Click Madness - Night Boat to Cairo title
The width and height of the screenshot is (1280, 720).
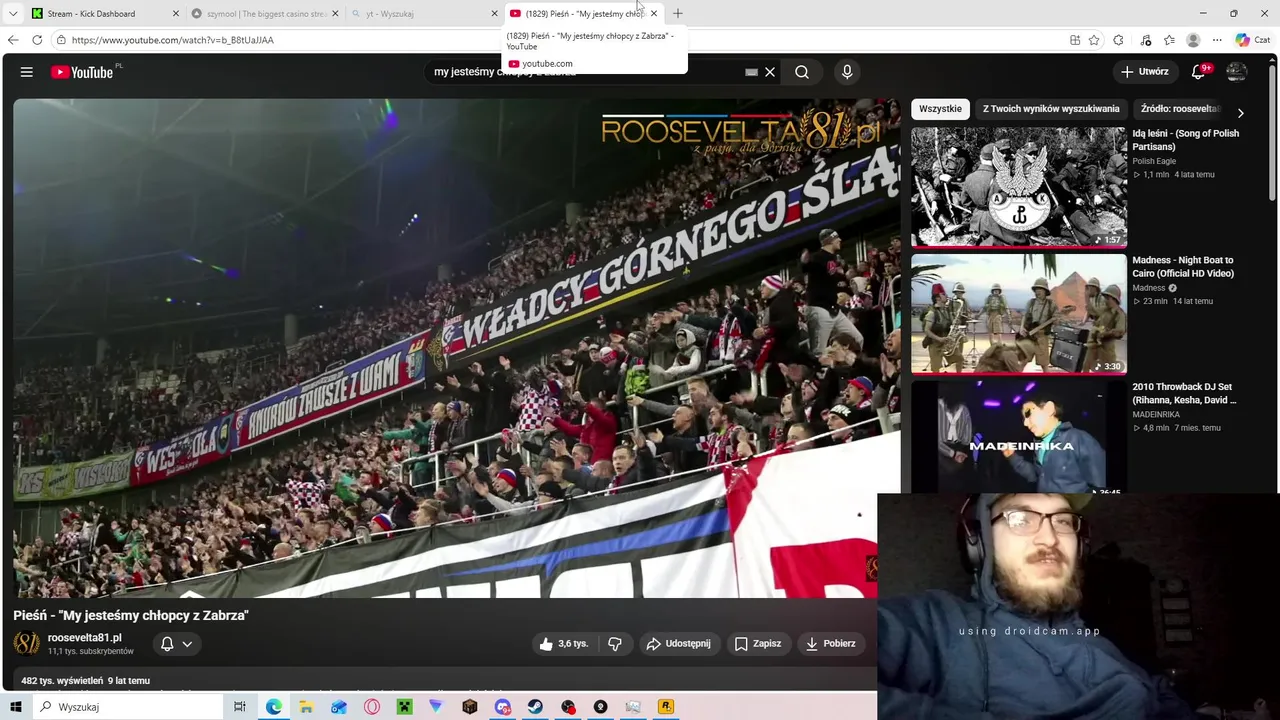click(1183, 267)
